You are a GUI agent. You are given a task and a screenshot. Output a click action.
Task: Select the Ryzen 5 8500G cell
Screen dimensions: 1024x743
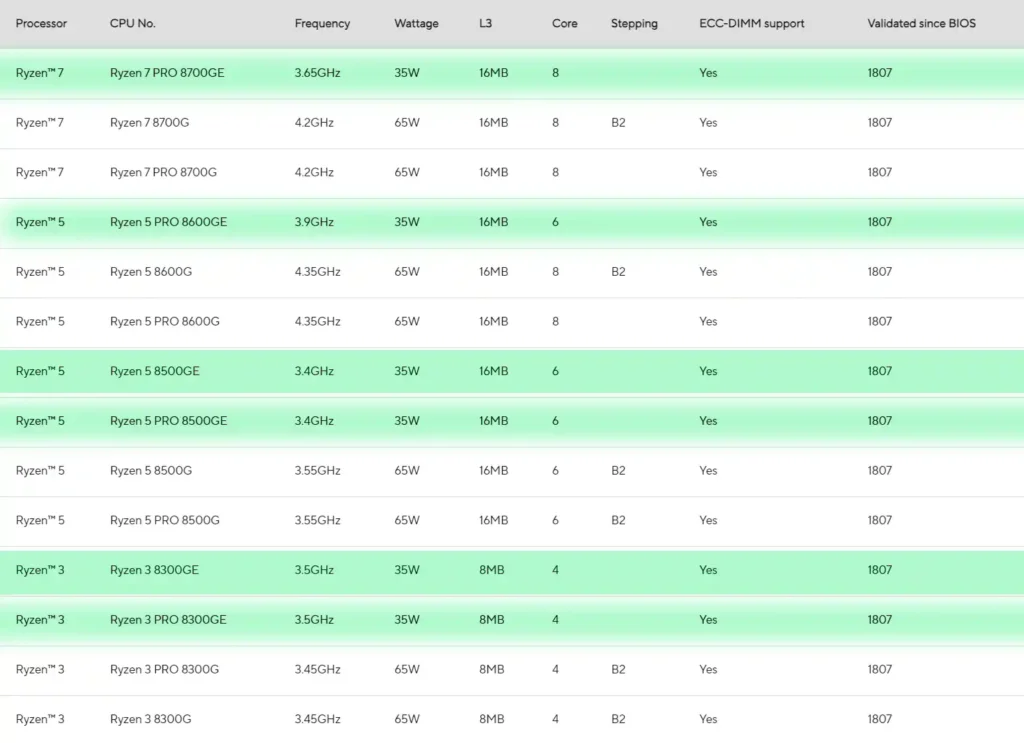coord(151,470)
